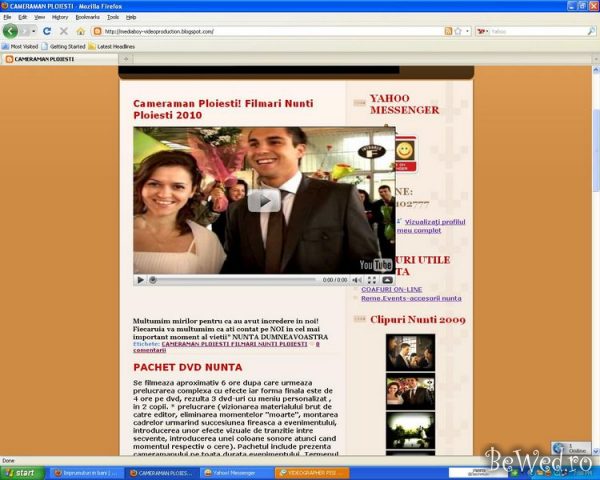Click the YAHOO MESSENGER sidebar heading
Image resolution: width=600 pixels, height=480 pixels.
point(404,104)
